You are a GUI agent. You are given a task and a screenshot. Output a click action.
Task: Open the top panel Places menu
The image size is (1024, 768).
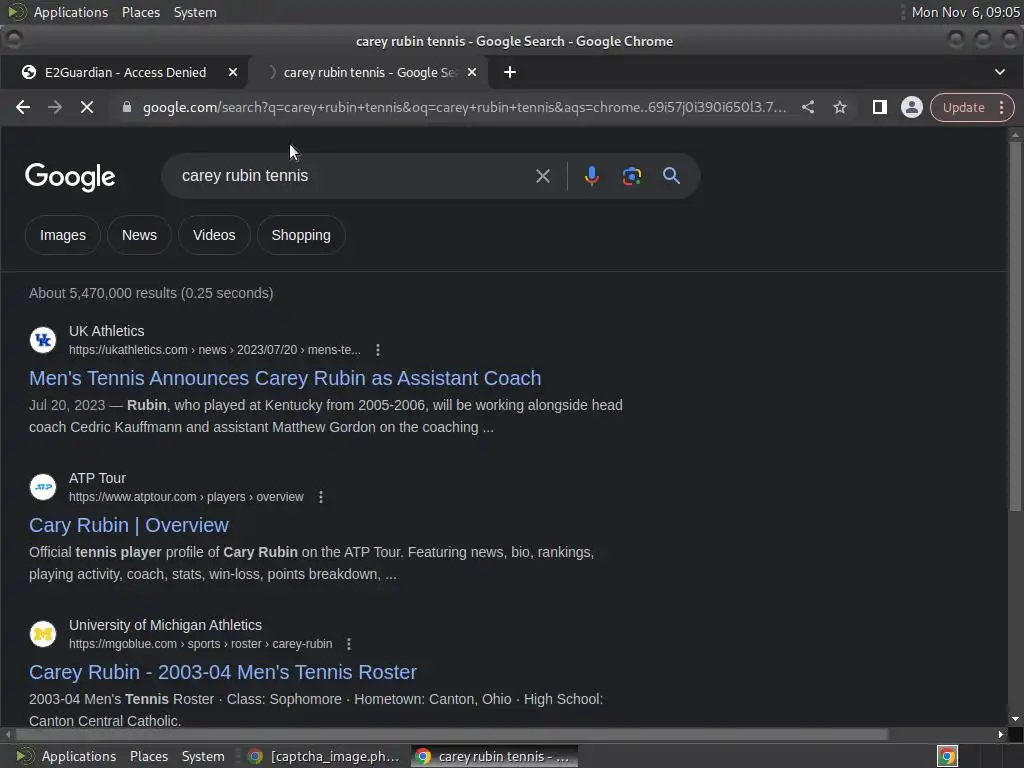point(141,12)
